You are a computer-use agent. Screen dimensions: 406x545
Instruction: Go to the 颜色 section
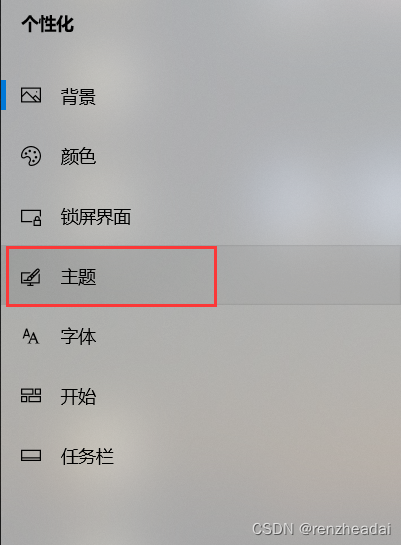pos(78,156)
